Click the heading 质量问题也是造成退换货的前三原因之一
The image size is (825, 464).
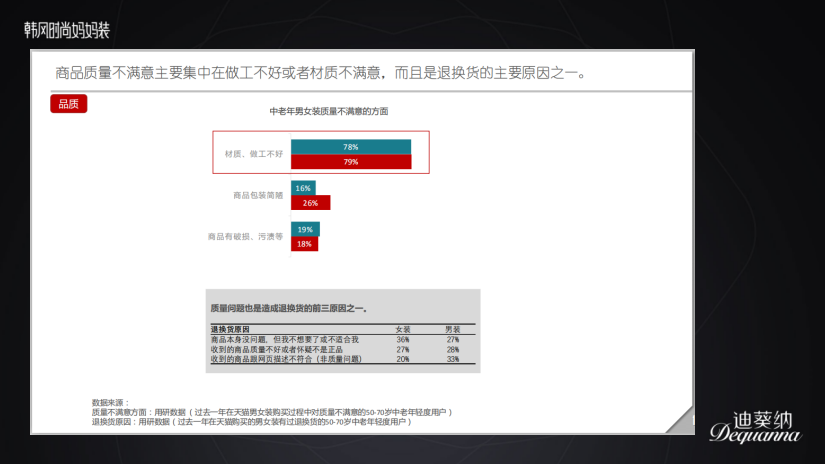(289, 308)
